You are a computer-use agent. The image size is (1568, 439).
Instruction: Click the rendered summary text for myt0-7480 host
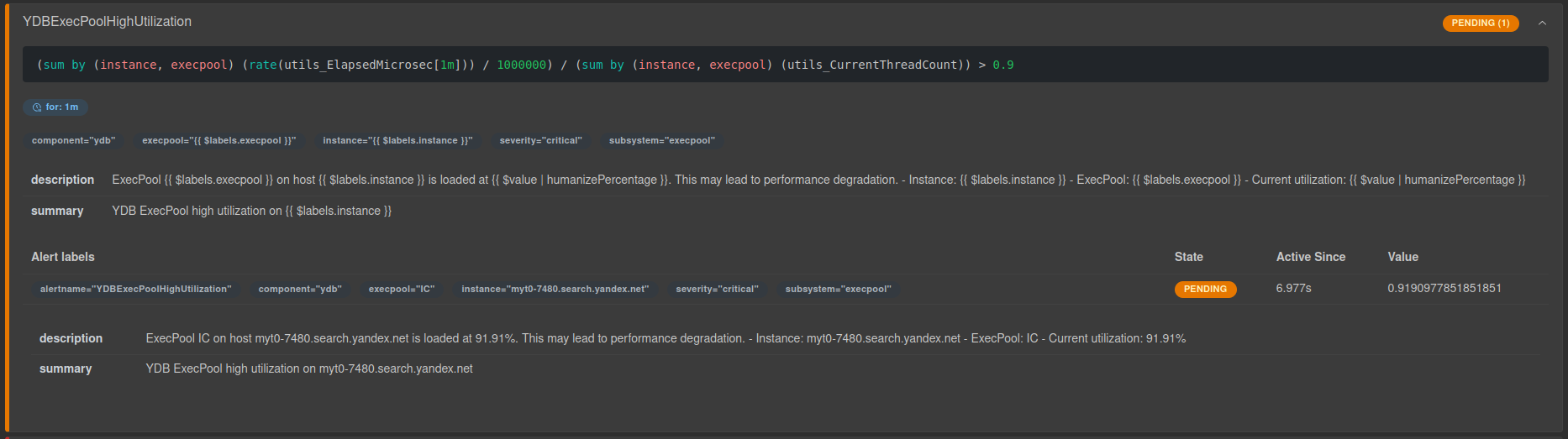pos(309,368)
